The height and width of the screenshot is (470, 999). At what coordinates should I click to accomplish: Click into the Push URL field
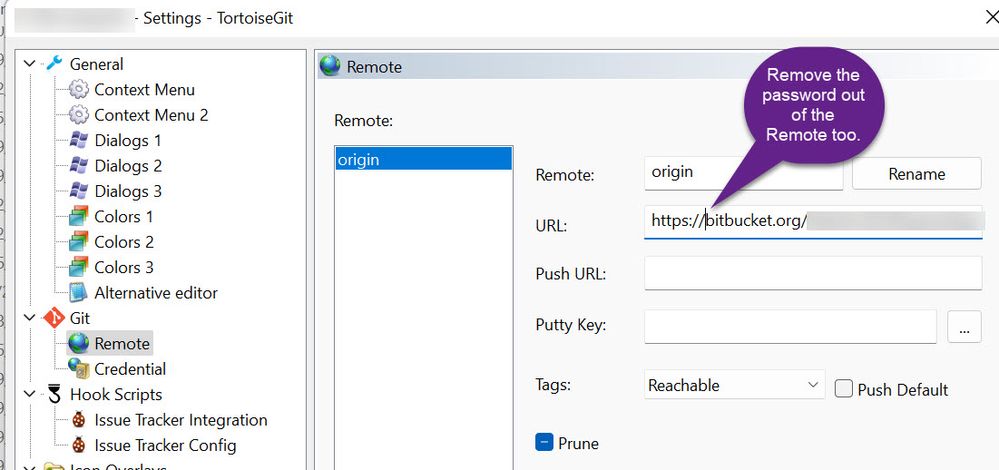pos(813,273)
